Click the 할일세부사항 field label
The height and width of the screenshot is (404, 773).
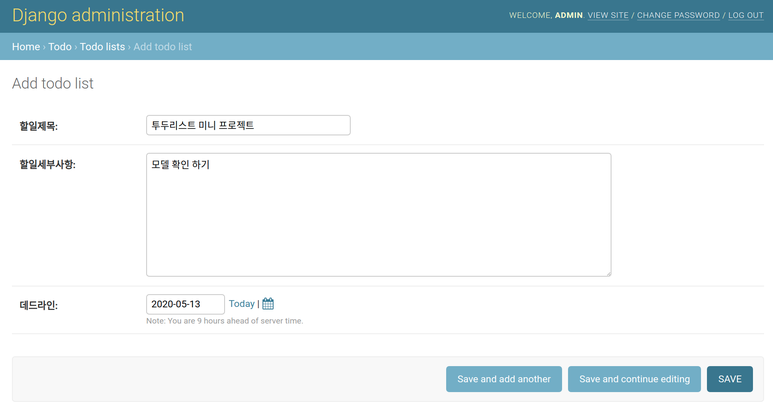[48, 164]
